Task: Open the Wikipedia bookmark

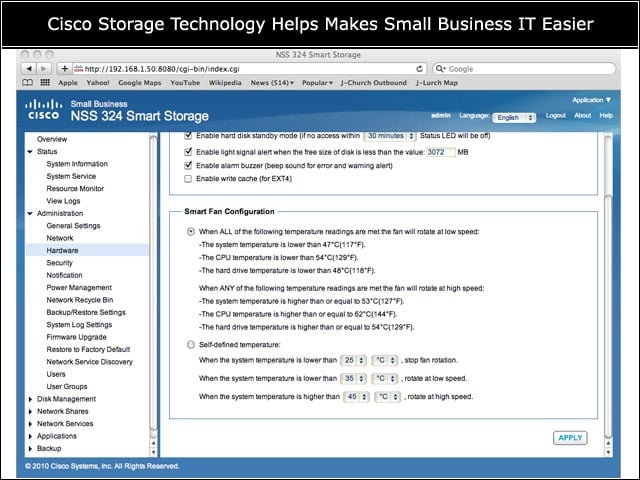Action: pos(225,82)
